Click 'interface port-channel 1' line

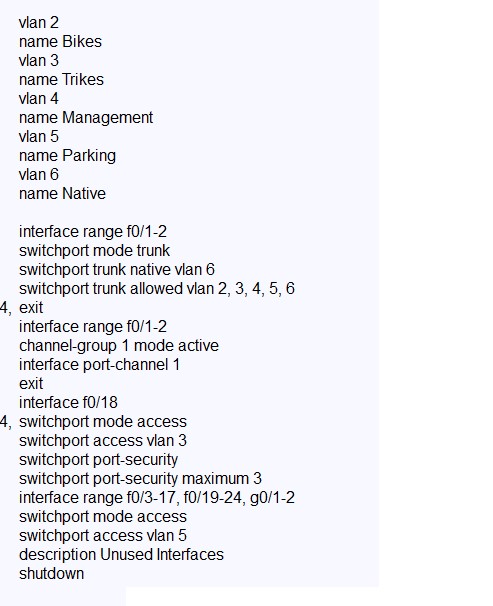99,365
